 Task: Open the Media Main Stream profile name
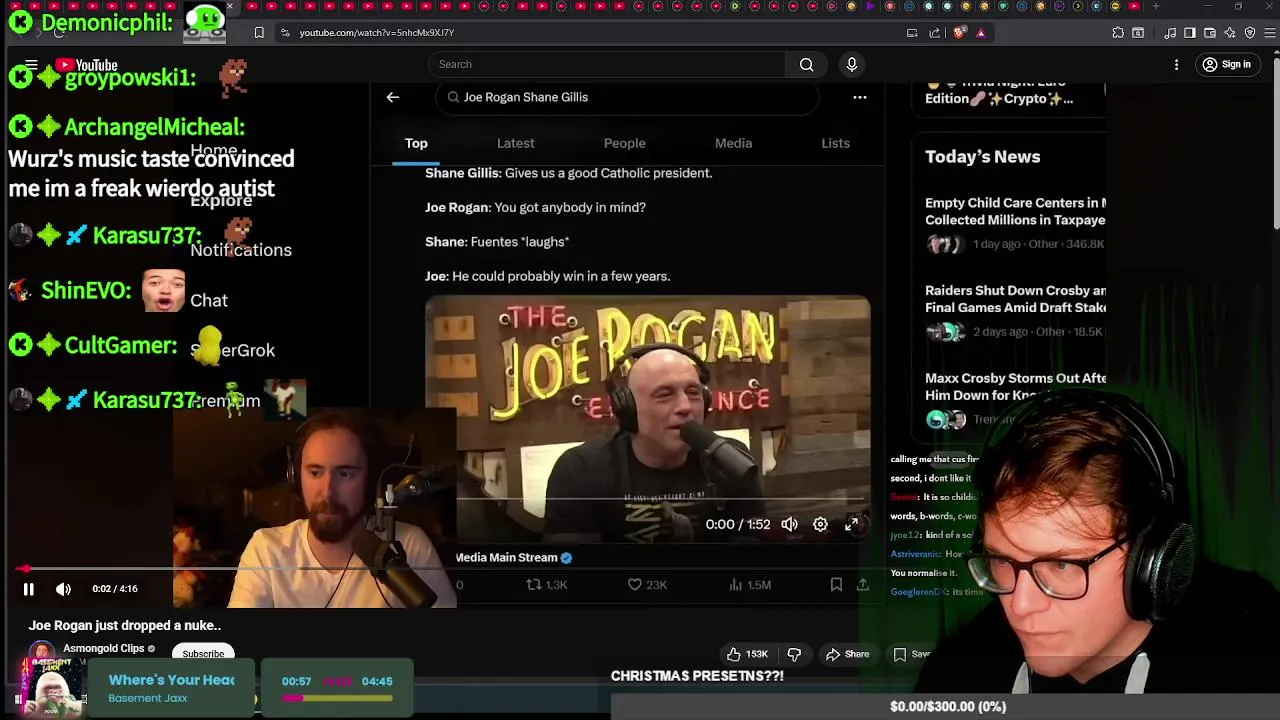tap(507, 558)
